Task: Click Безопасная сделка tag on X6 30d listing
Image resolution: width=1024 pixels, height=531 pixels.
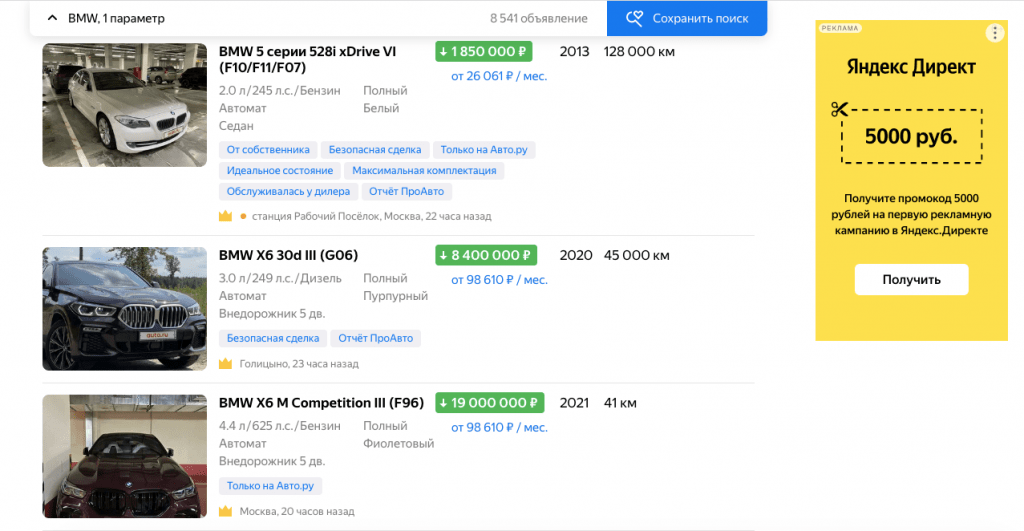Action: tap(273, 338)
